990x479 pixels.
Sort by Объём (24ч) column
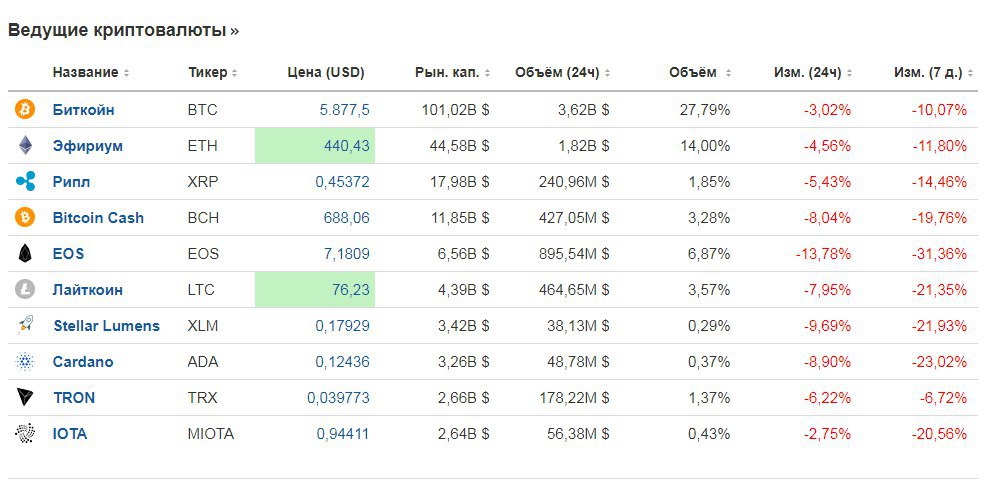[x=563, y=73]
